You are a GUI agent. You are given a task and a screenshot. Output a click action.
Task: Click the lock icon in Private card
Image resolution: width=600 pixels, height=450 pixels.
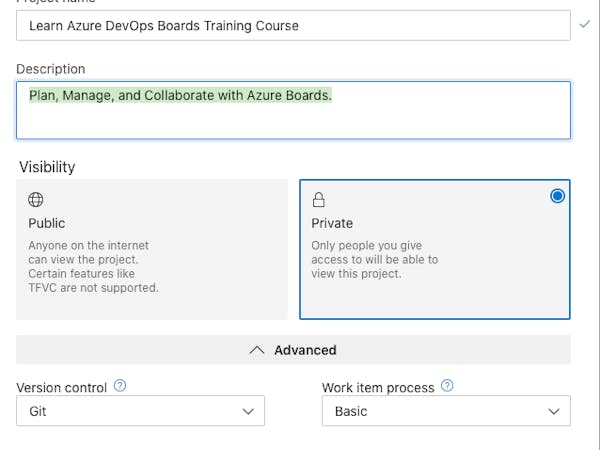[x=318, y=199]
